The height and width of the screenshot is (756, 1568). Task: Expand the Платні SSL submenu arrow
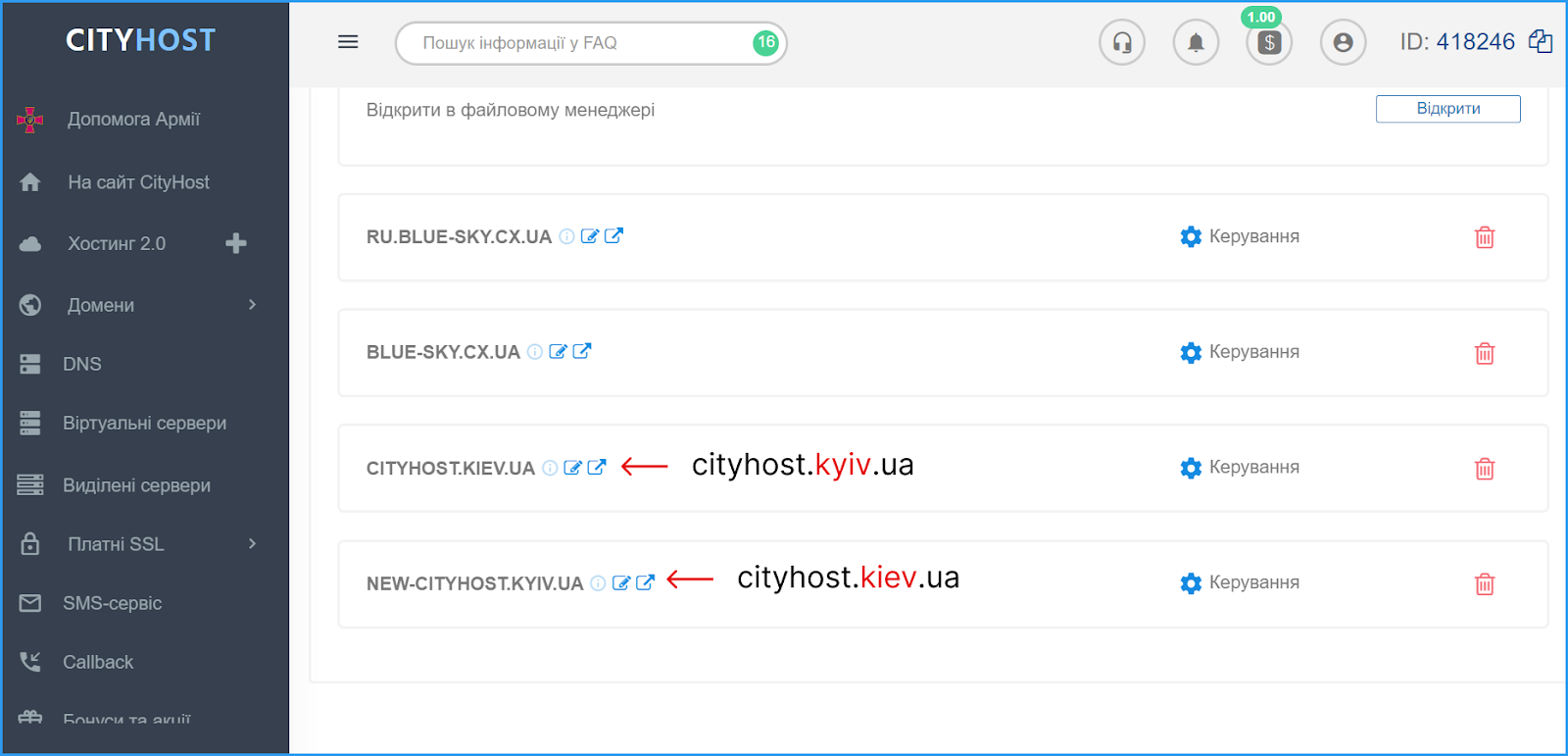point(252,544)
